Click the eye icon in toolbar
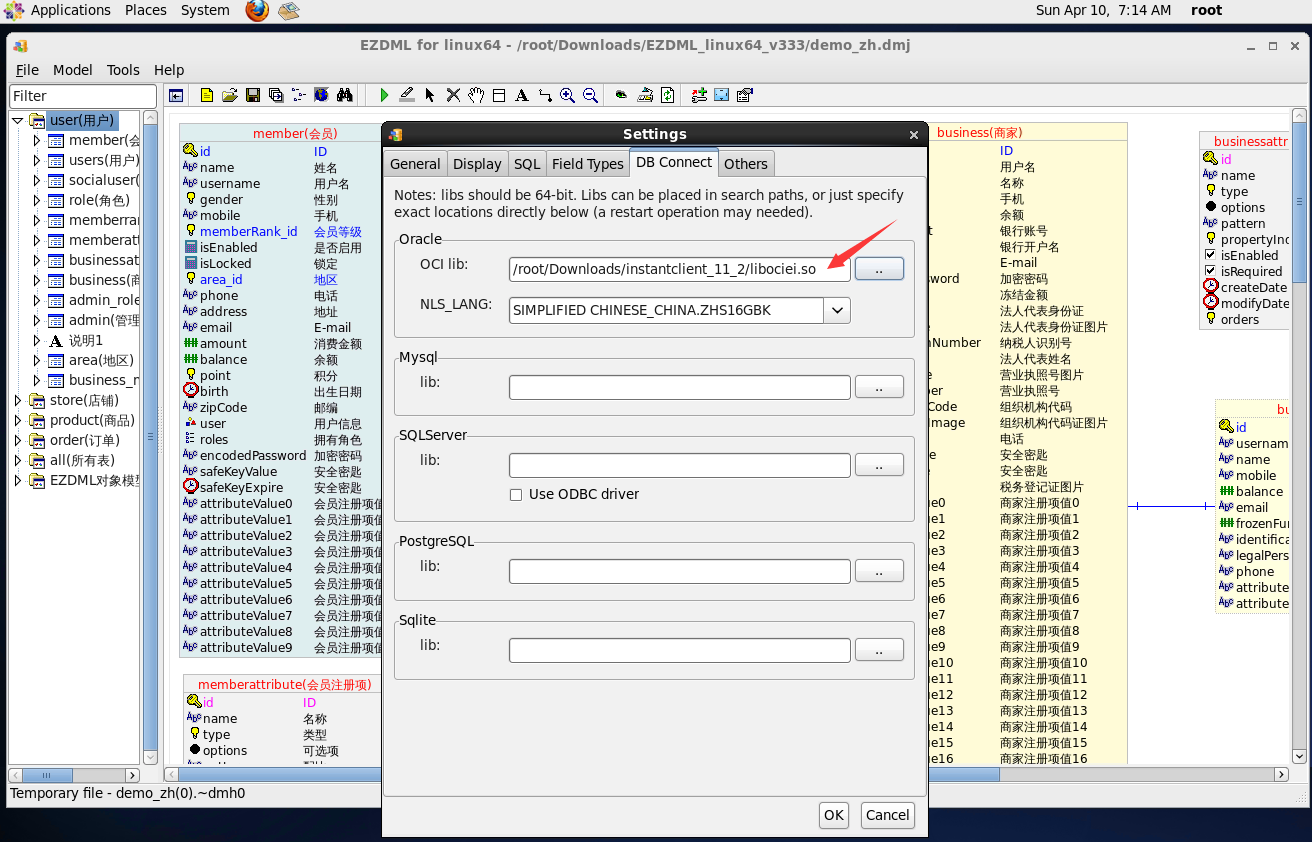 point(621,95)
